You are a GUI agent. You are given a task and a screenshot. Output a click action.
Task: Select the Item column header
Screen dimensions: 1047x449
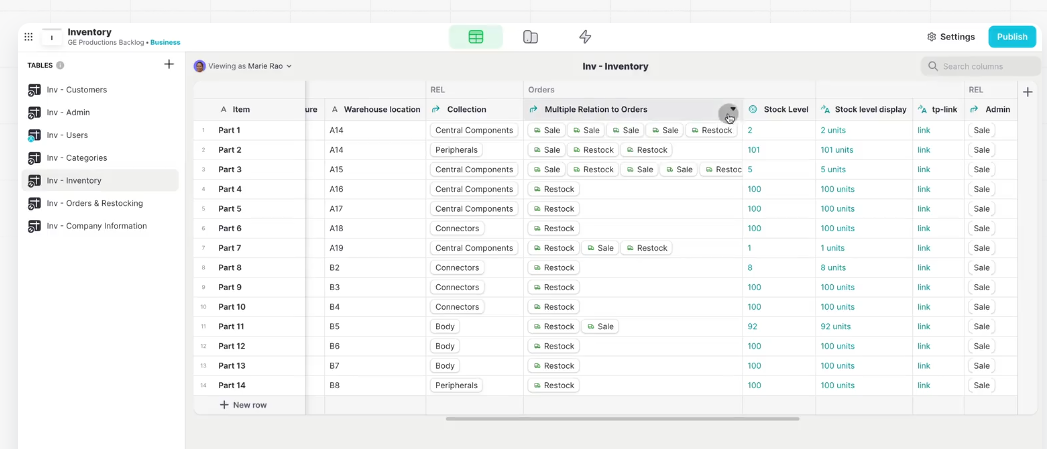click(249, 110)
